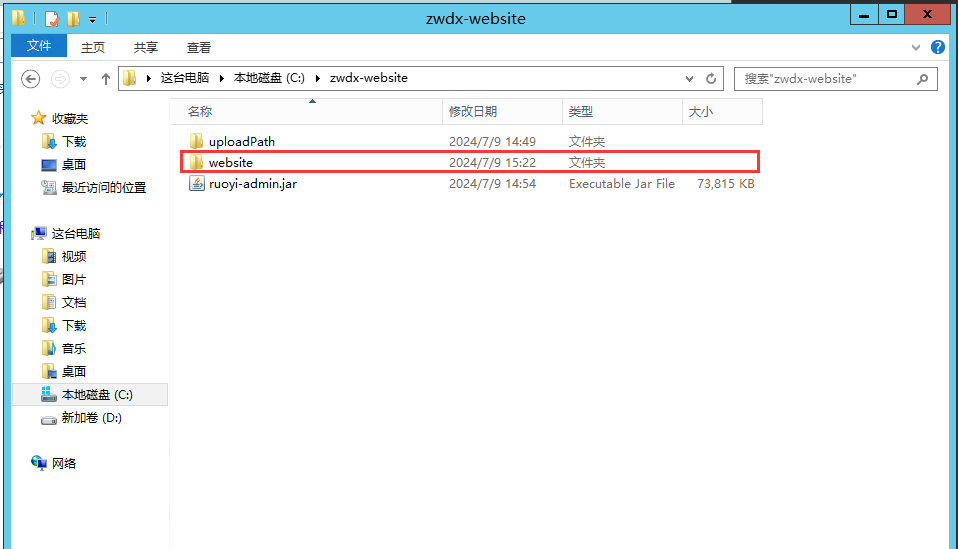Expand the breadcrumb arrow after 本地磁盘 (C:)
The width and height of the screenshot is (958, 549).
[x=318, y=78]
